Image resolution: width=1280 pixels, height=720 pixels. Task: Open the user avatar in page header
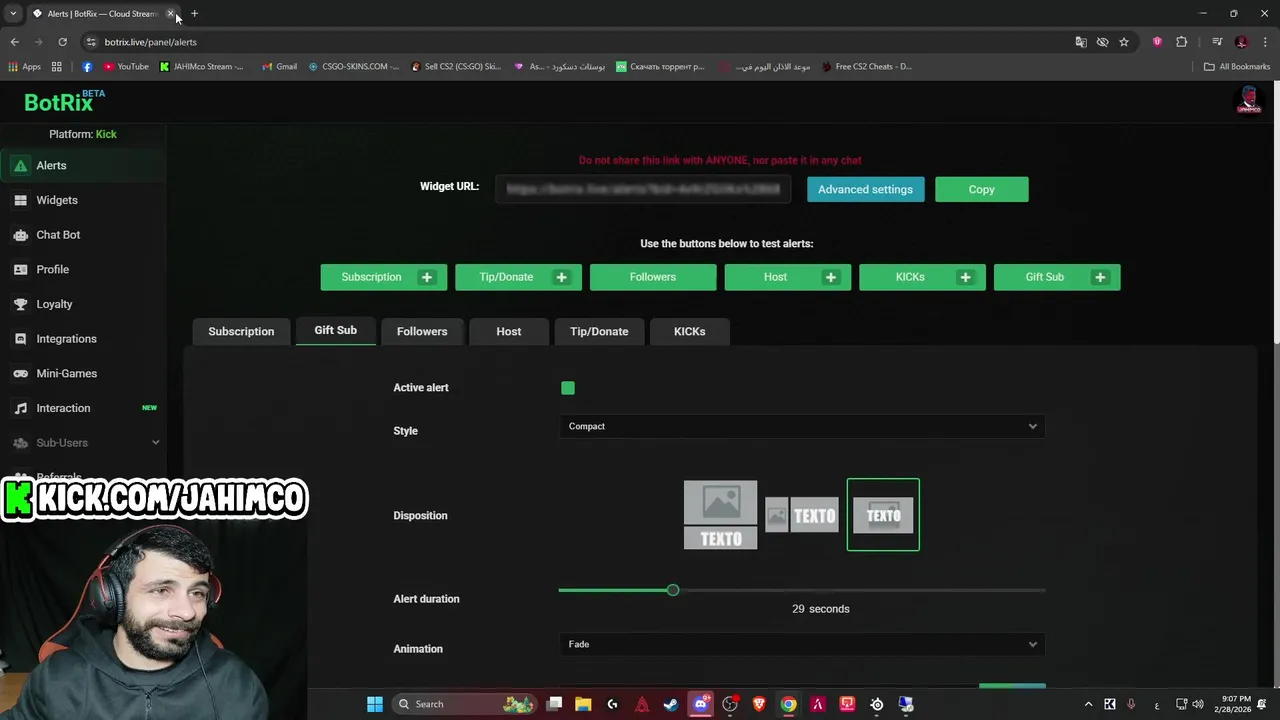click(1248, 100)
